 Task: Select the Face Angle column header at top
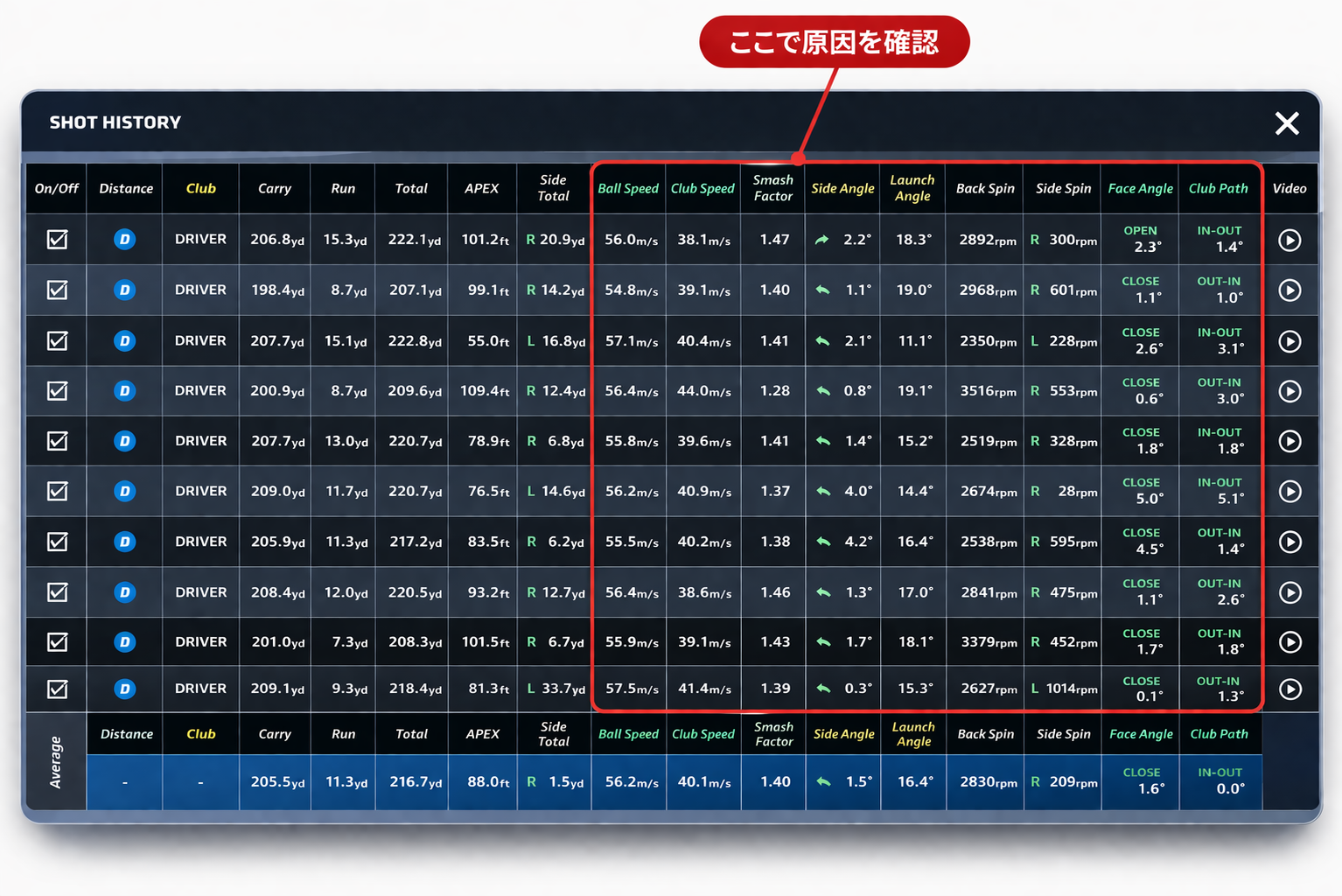point(1140,188)
